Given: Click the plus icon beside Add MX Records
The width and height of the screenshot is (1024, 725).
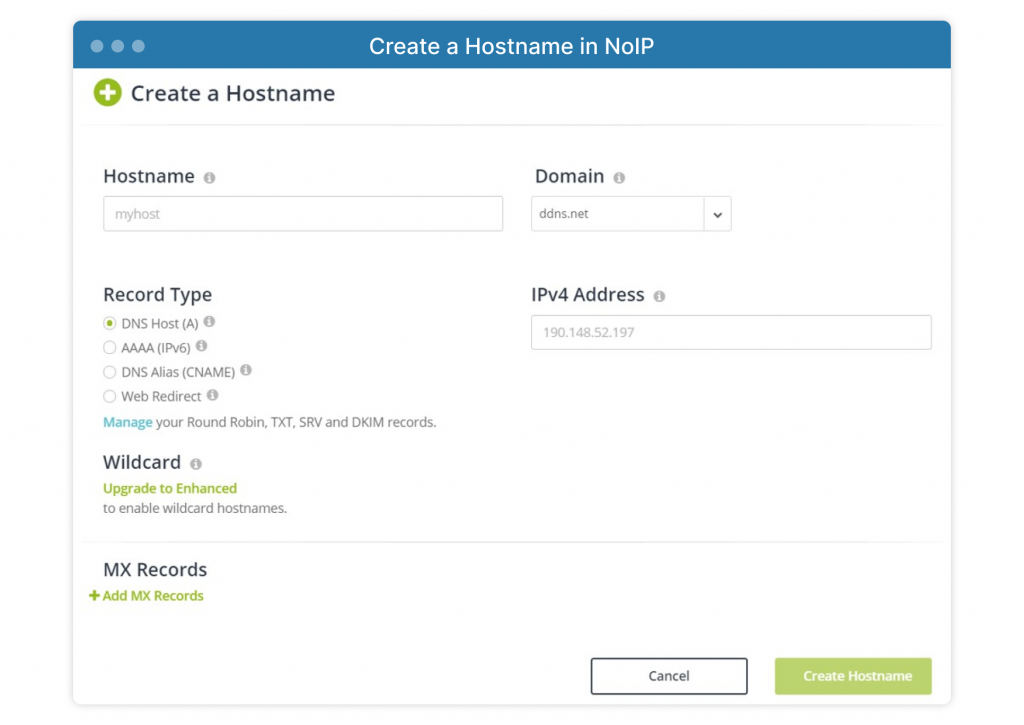Looking at the screenshot, I should click(95, 596).
